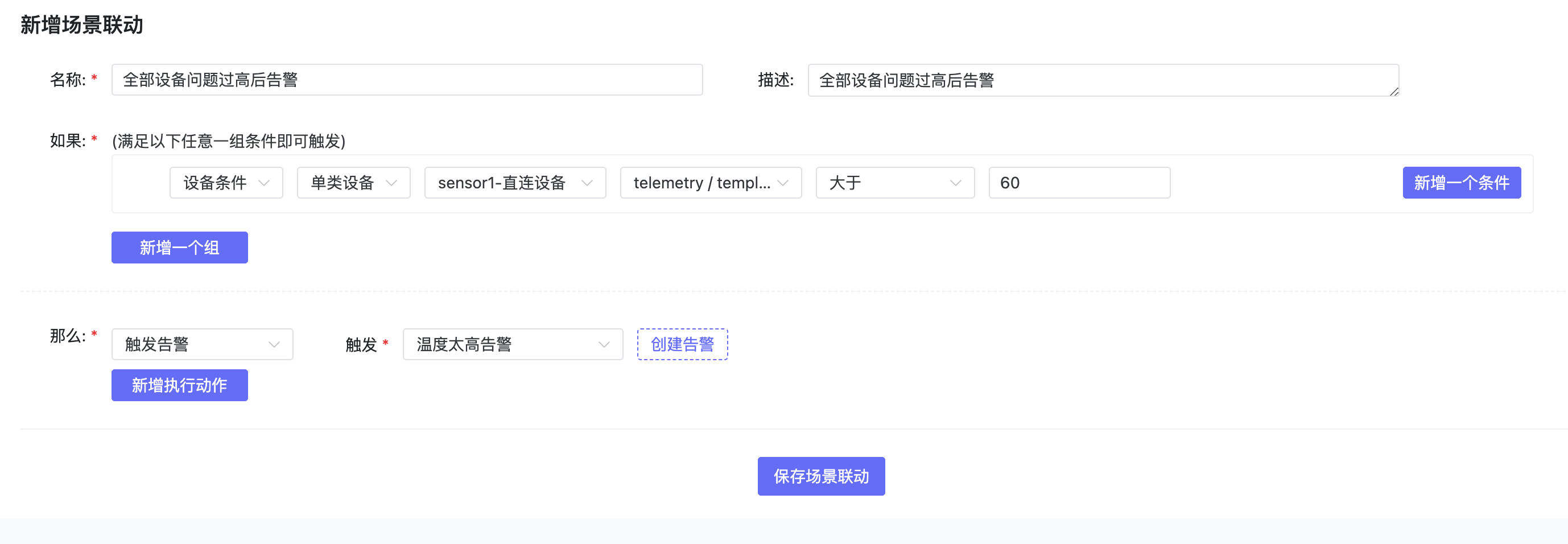Open the 触发告警 action type dropdown
This screenshot has width=1568, height=544.
201,344
